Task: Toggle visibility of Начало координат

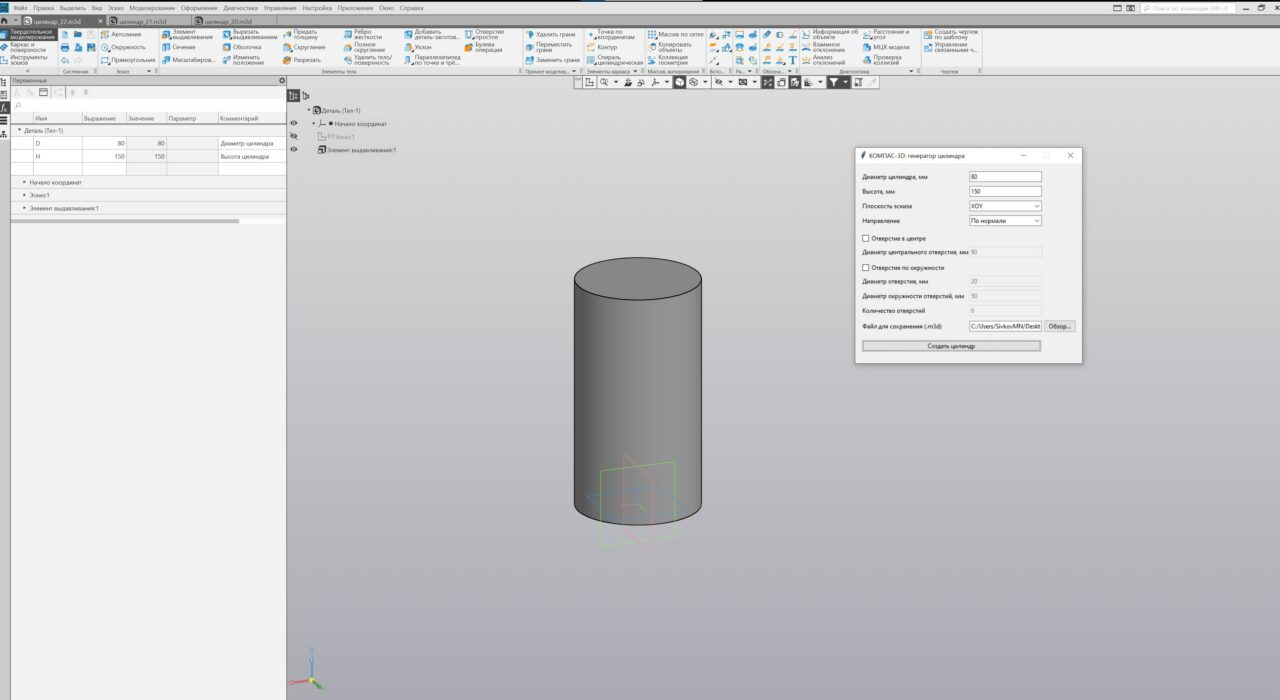Action: [294, 123]
